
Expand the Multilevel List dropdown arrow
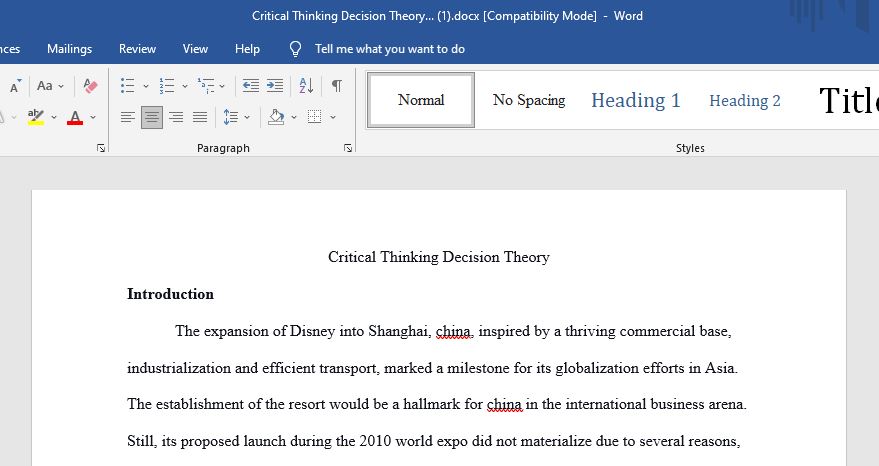222,86
